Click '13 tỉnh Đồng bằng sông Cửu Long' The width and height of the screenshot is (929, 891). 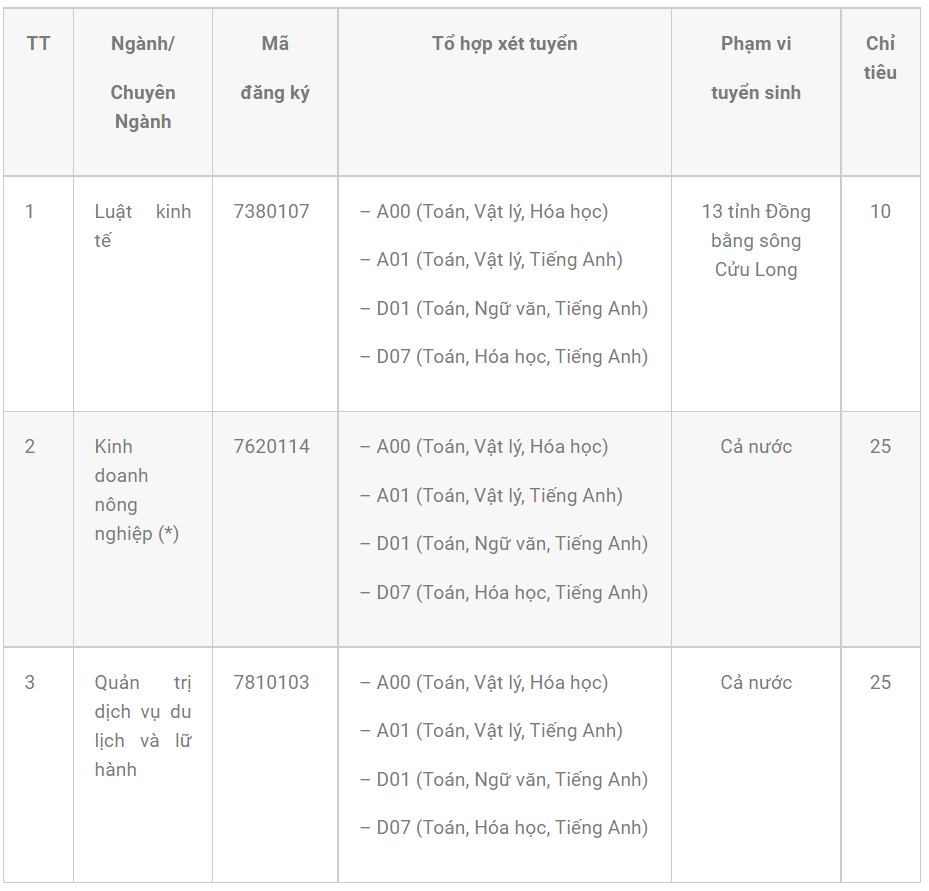756,240
